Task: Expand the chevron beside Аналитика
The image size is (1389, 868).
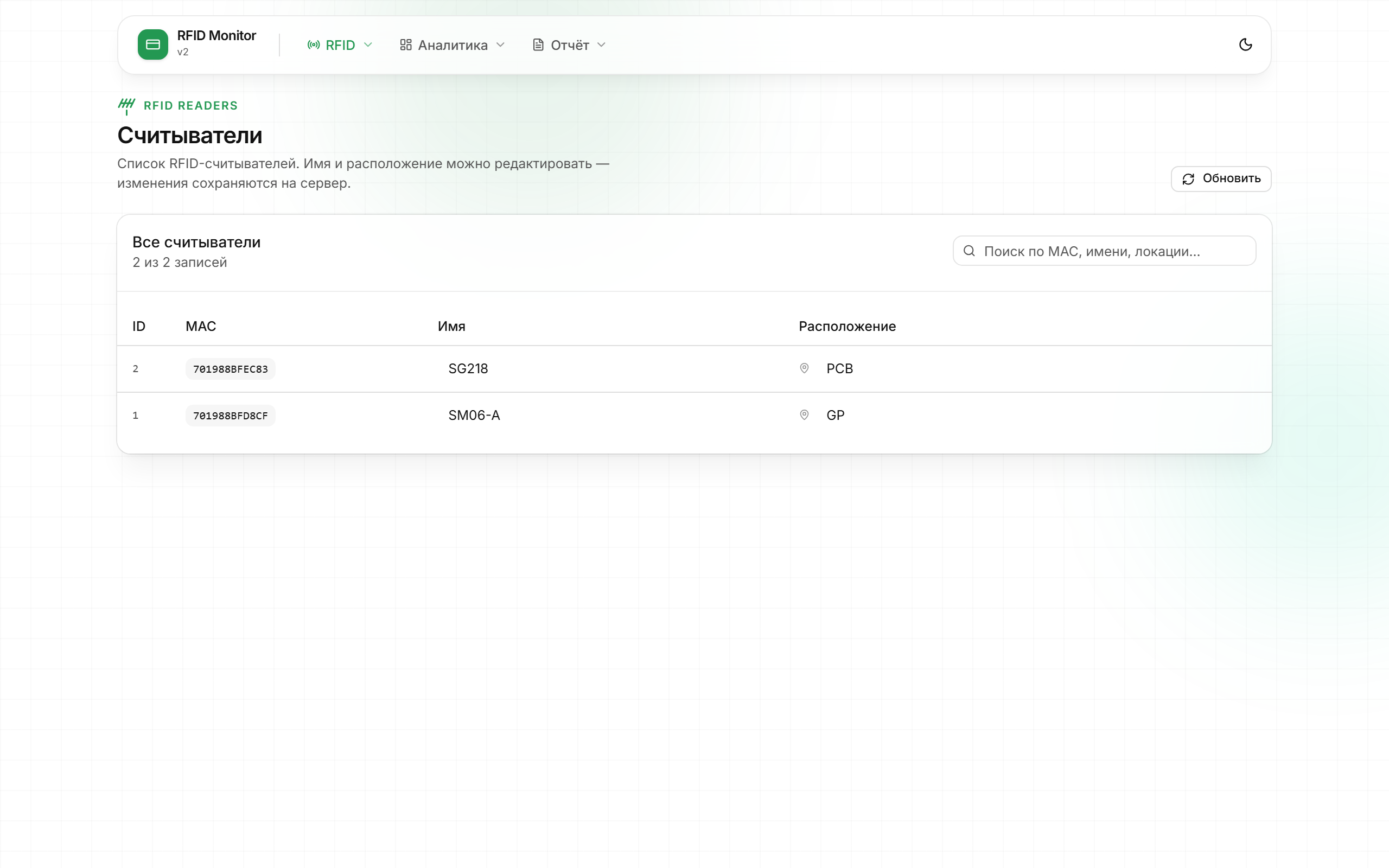Action: click(x=500, y=45)
